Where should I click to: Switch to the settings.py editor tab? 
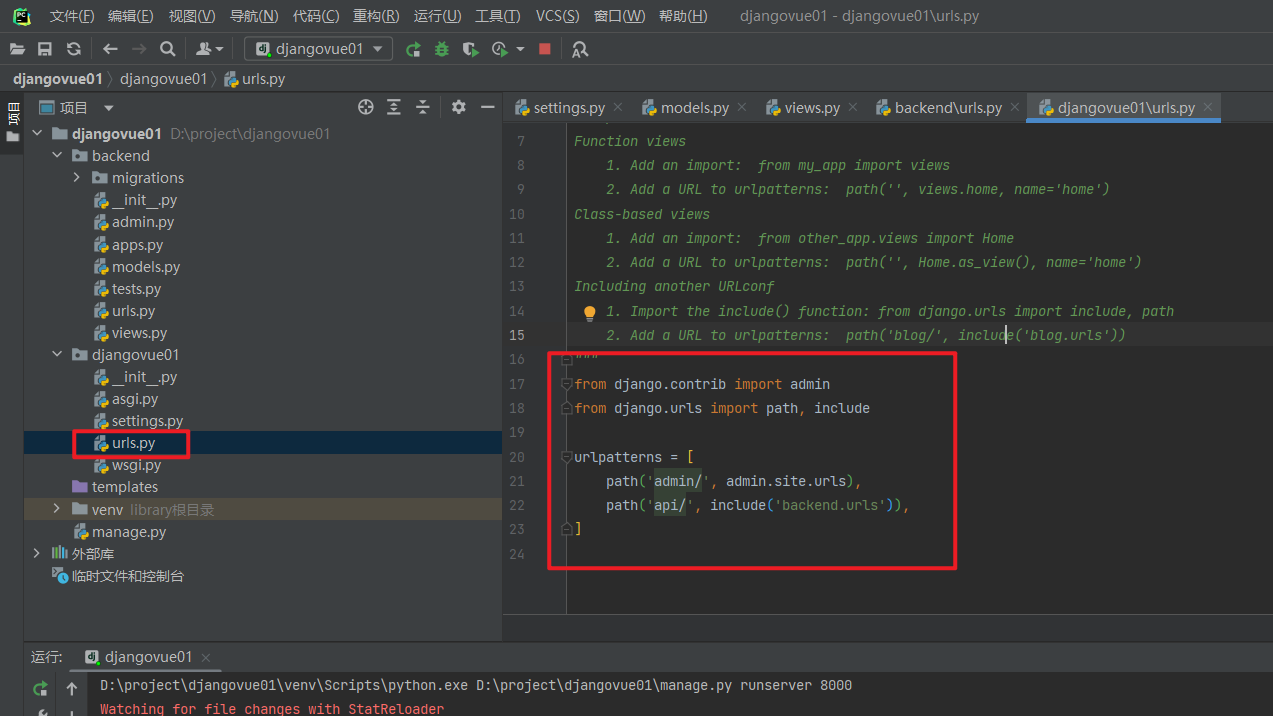coord(568,107)
